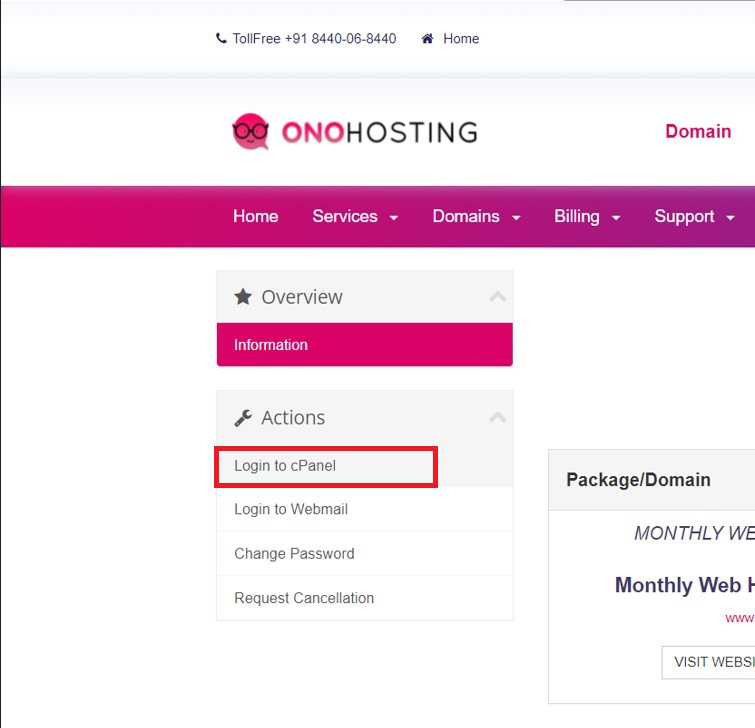The height and width of the screenshot is (728, 755).
Task: Open the Login to Webmail link
Action: [x=291, y=509]
